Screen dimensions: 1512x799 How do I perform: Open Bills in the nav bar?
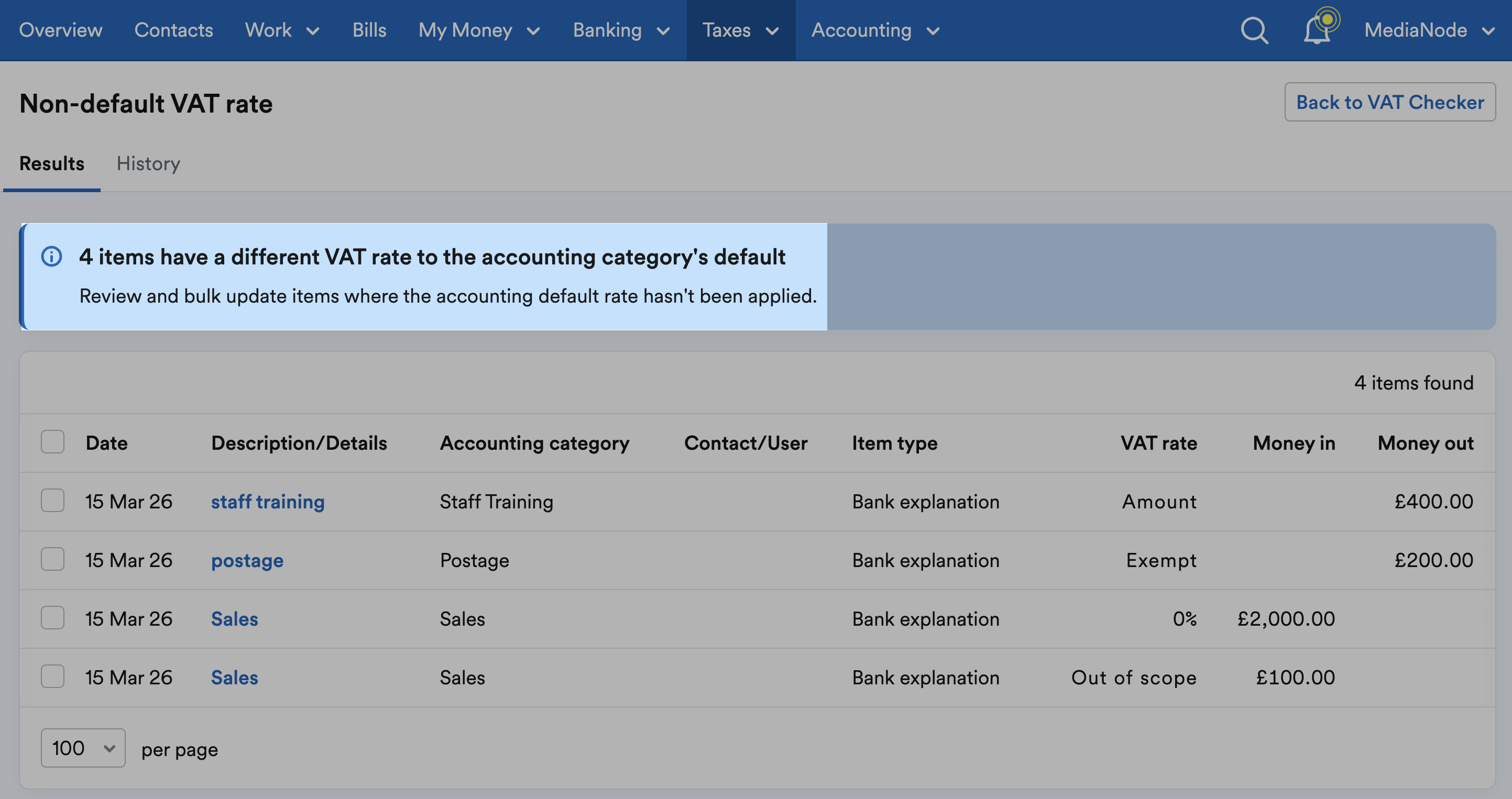click(369, 30)
